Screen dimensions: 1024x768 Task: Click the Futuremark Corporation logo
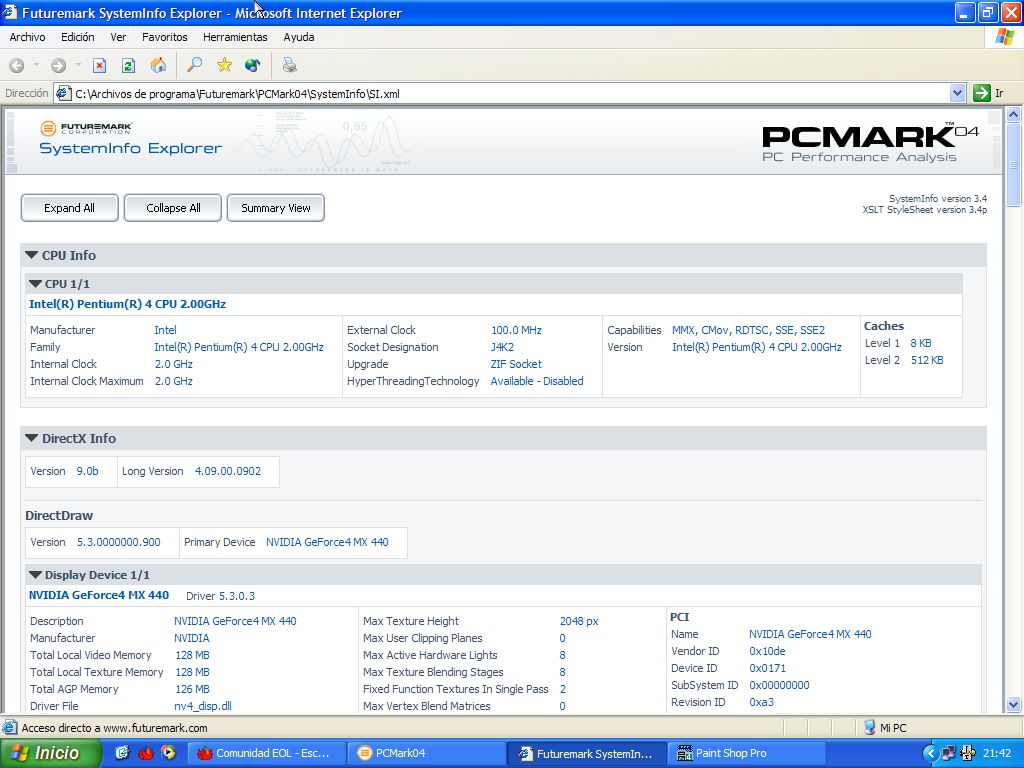click(86, 127)
